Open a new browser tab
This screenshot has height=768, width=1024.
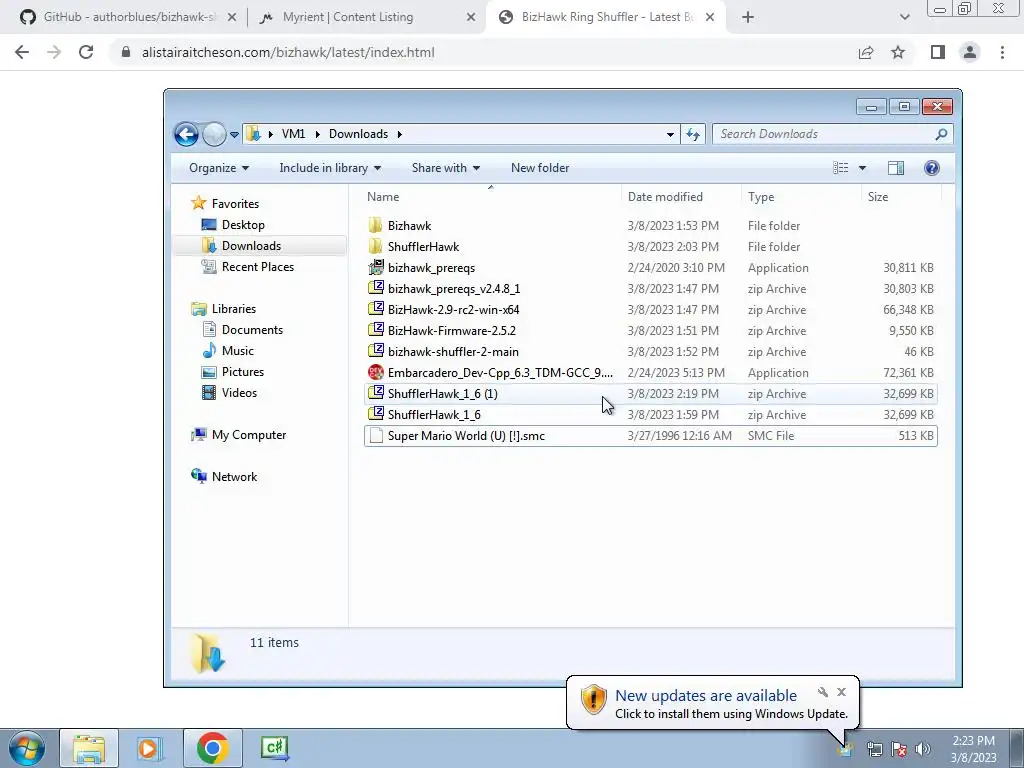748,17
